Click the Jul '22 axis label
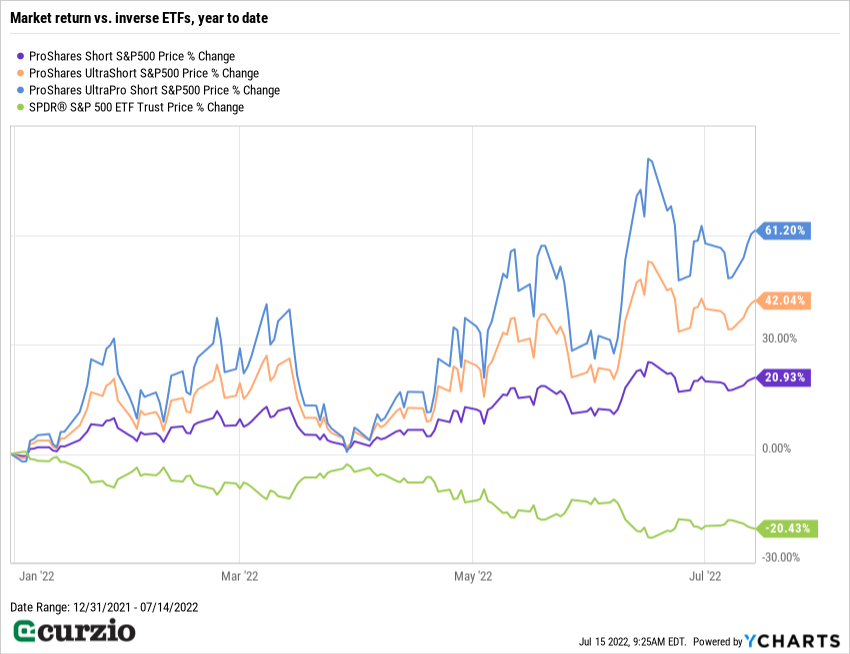Screen dimensions: 850x654 coord(707,576)
